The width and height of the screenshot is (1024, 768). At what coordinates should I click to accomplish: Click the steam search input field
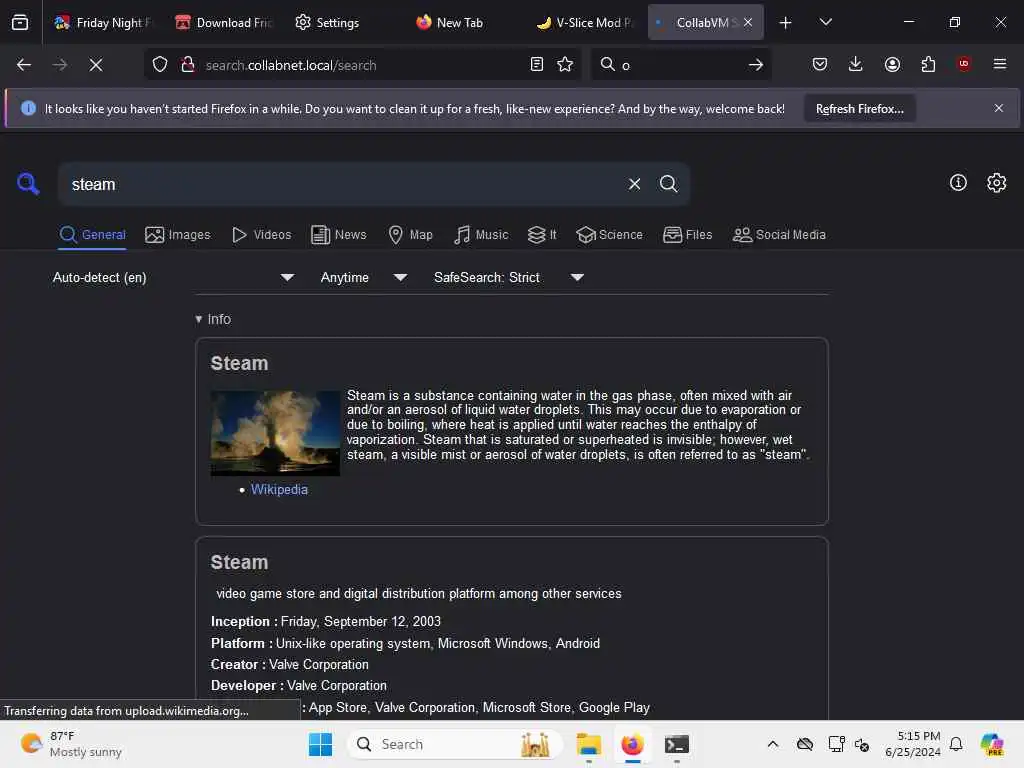point(343,185)
